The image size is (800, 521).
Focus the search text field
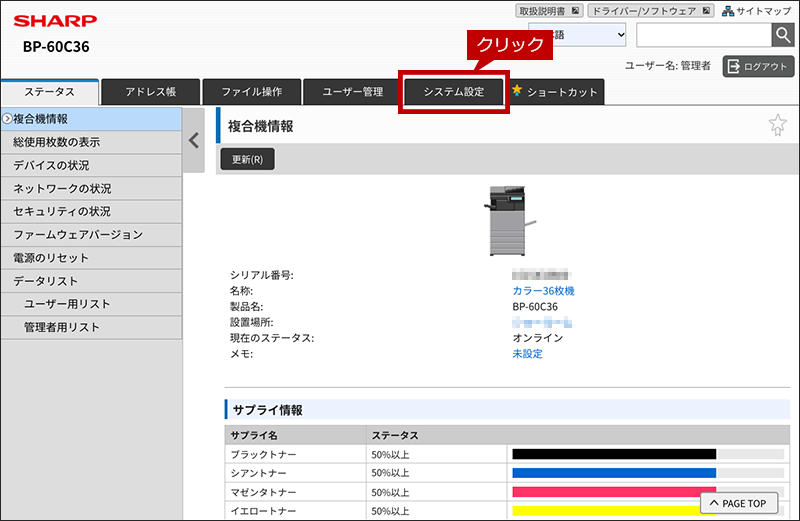coord(704,35)
